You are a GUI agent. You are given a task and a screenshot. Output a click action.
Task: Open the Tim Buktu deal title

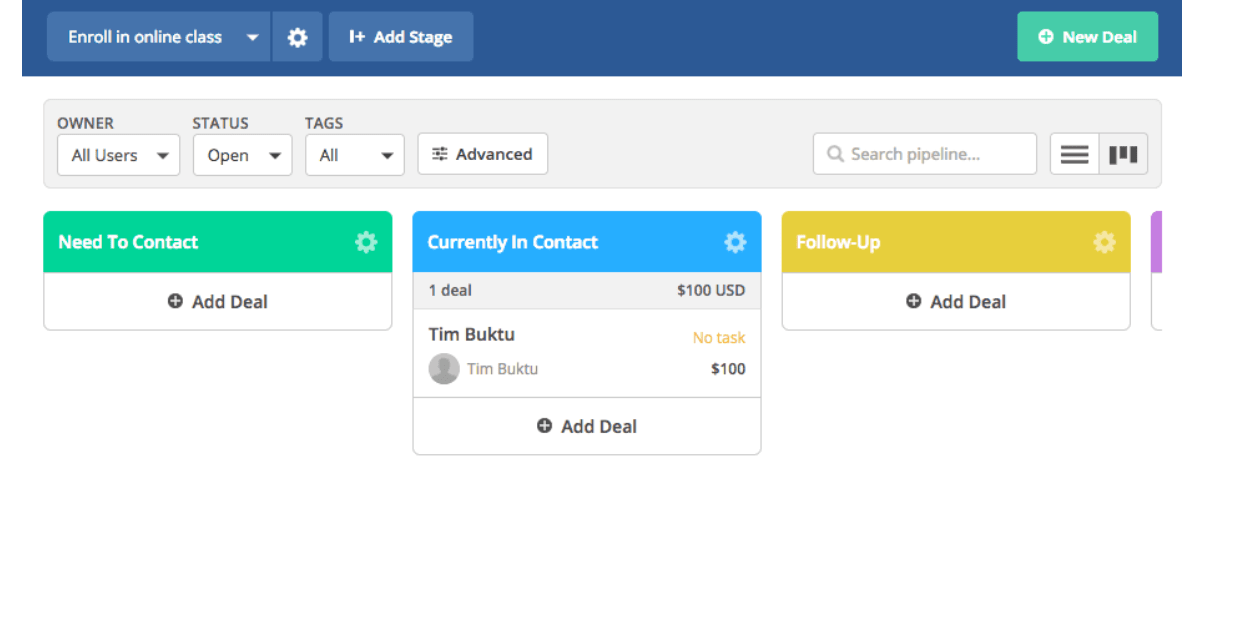pos(472,334)
